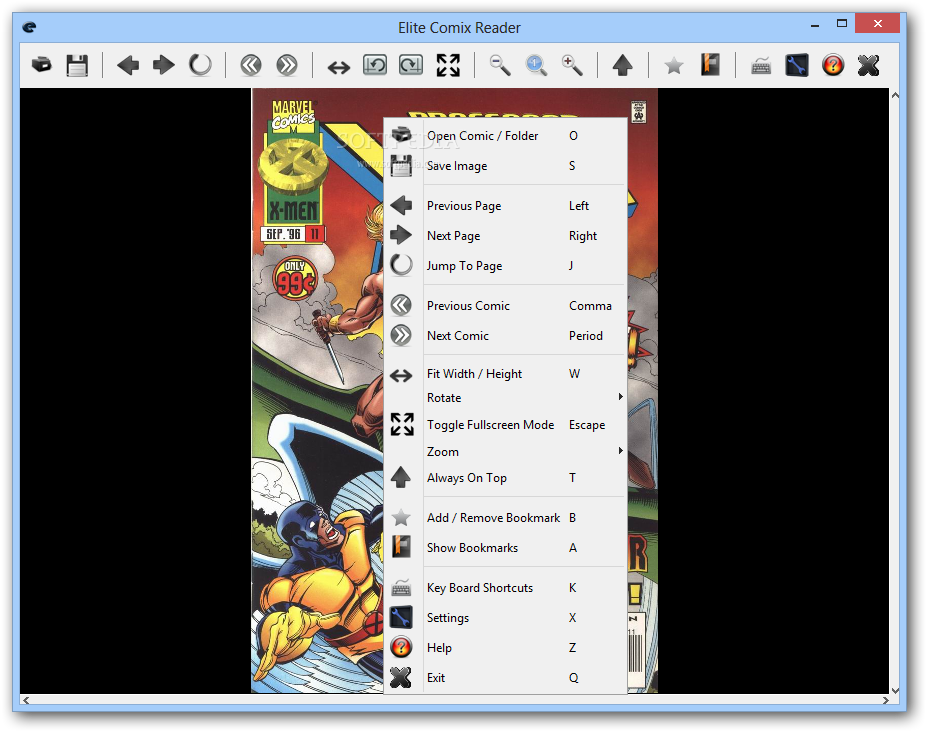Go to previous page via toolbar left arrow

[x=128, y=64]
